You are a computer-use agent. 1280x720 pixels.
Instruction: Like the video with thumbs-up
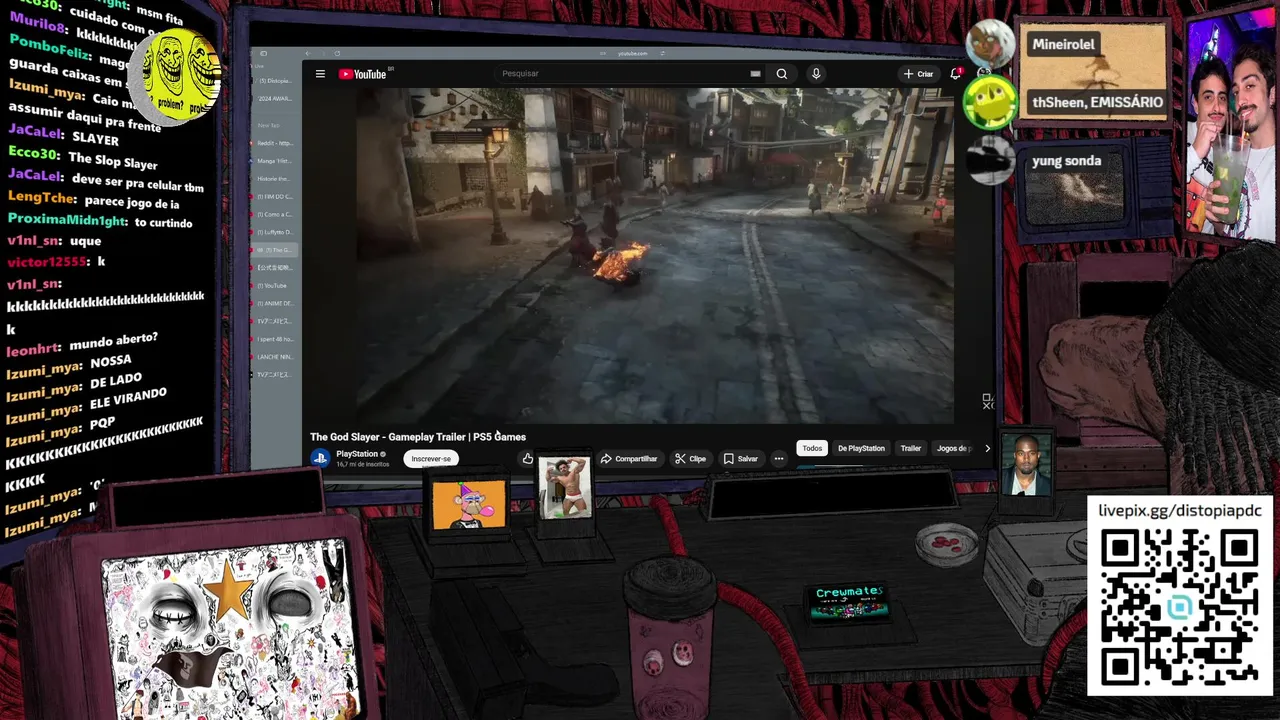tap(528, 459)
